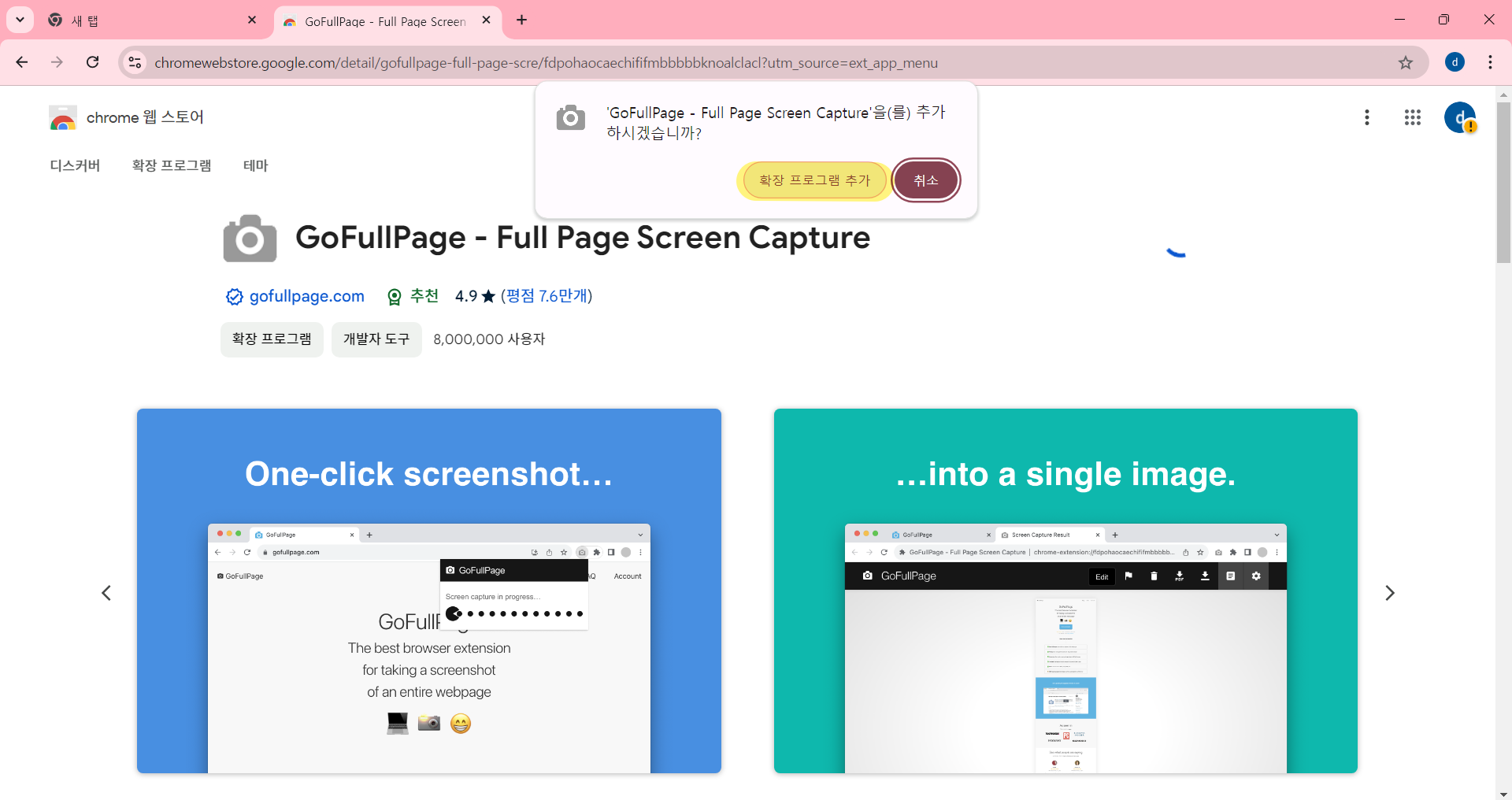Click the camera icon in install dialog
1512x800 pixels.
[x=571, y=118]
